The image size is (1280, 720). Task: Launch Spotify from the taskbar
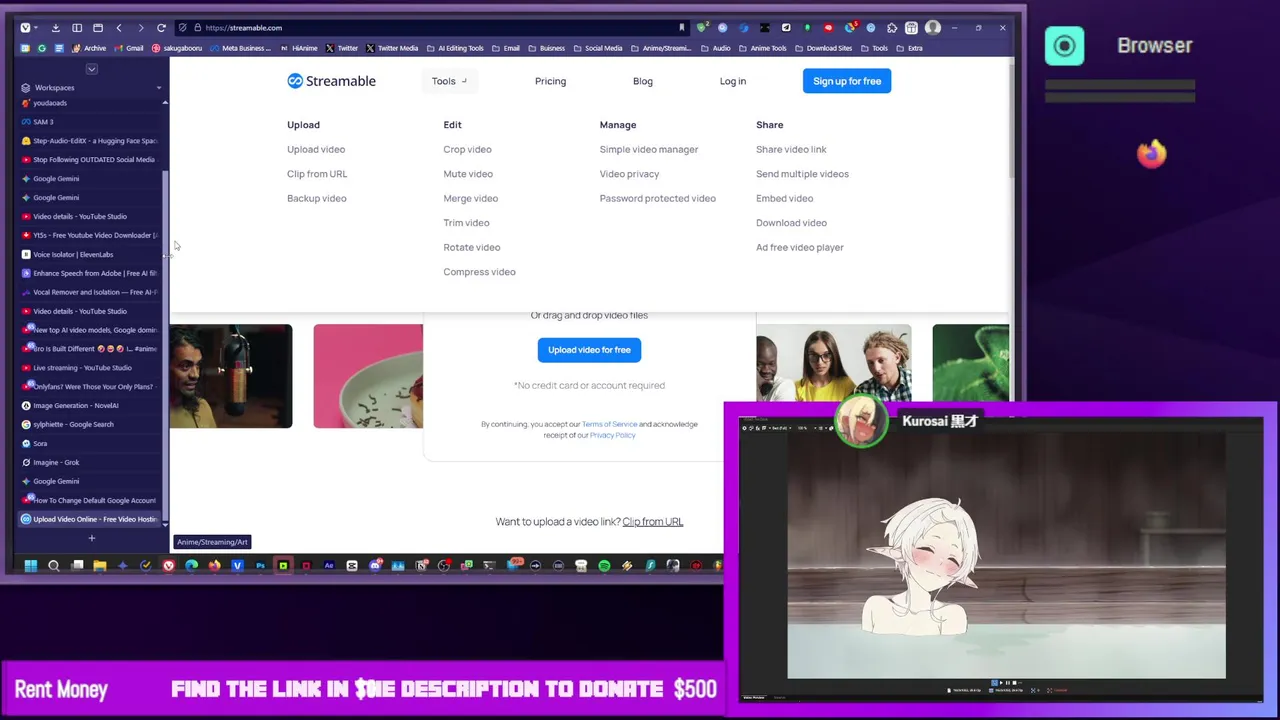tap(604, 566)
